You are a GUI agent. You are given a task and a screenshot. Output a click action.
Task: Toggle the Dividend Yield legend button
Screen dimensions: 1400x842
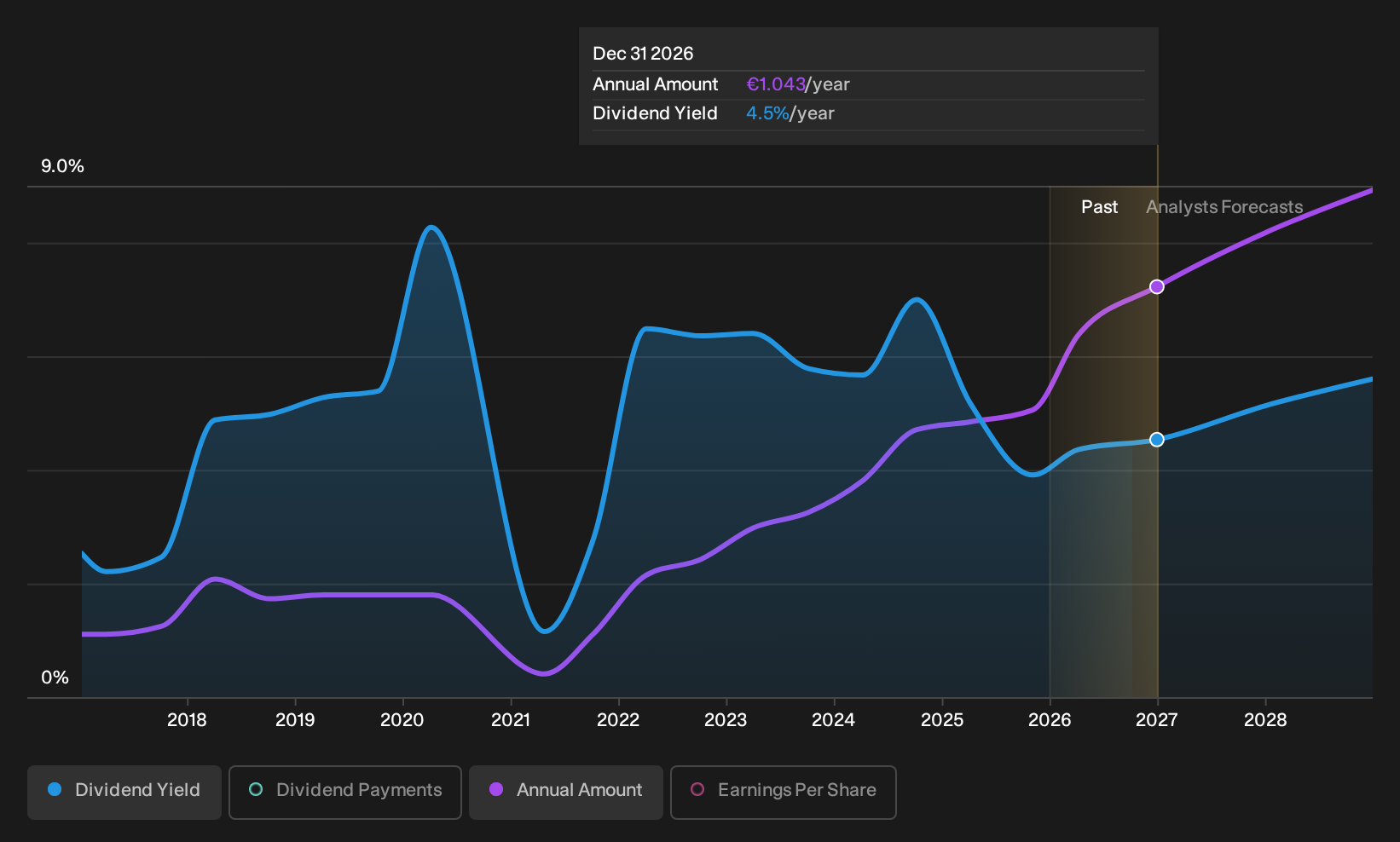click(x=124, y=793)
